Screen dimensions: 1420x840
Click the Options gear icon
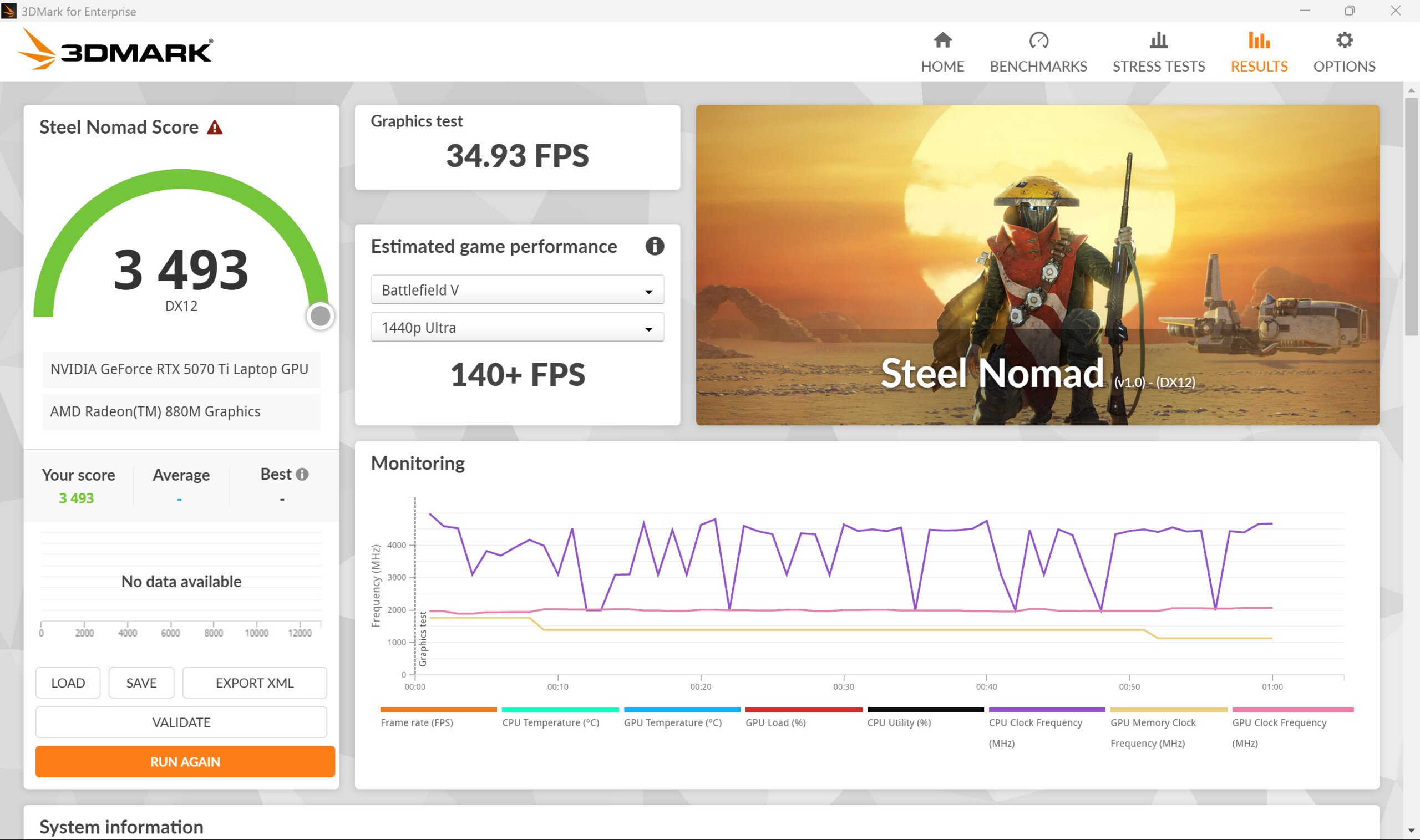click(1343, 40)
